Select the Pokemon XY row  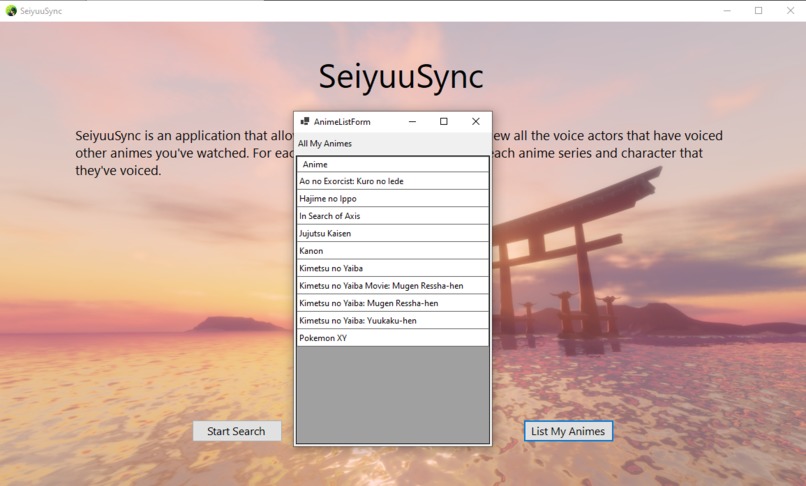pos(393,338)
